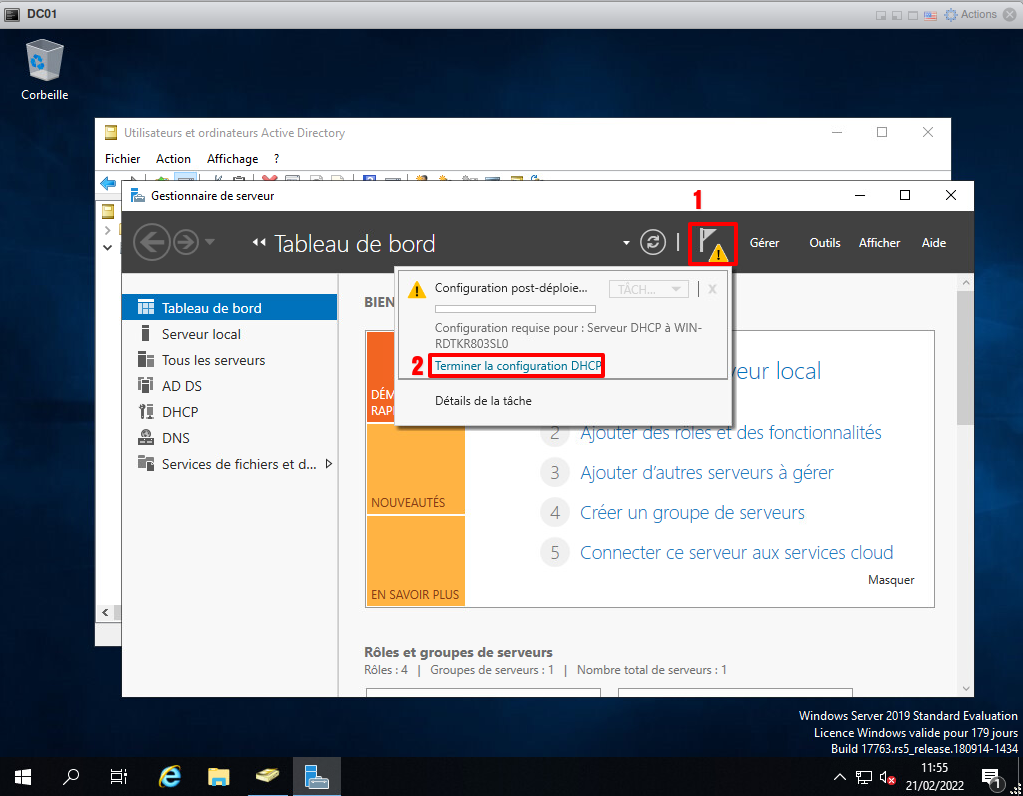Dismiss the post-deployment notification with X
Screen dimensions: 1023x796
[x=712, y=289]
